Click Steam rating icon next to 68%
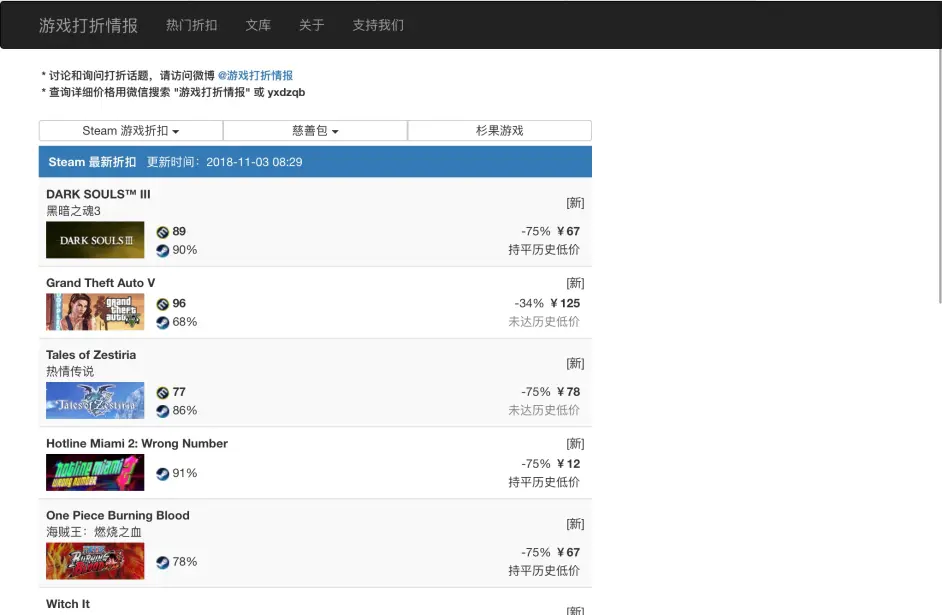942x615 pixels. pyautogui.click(x=162, y=323)
